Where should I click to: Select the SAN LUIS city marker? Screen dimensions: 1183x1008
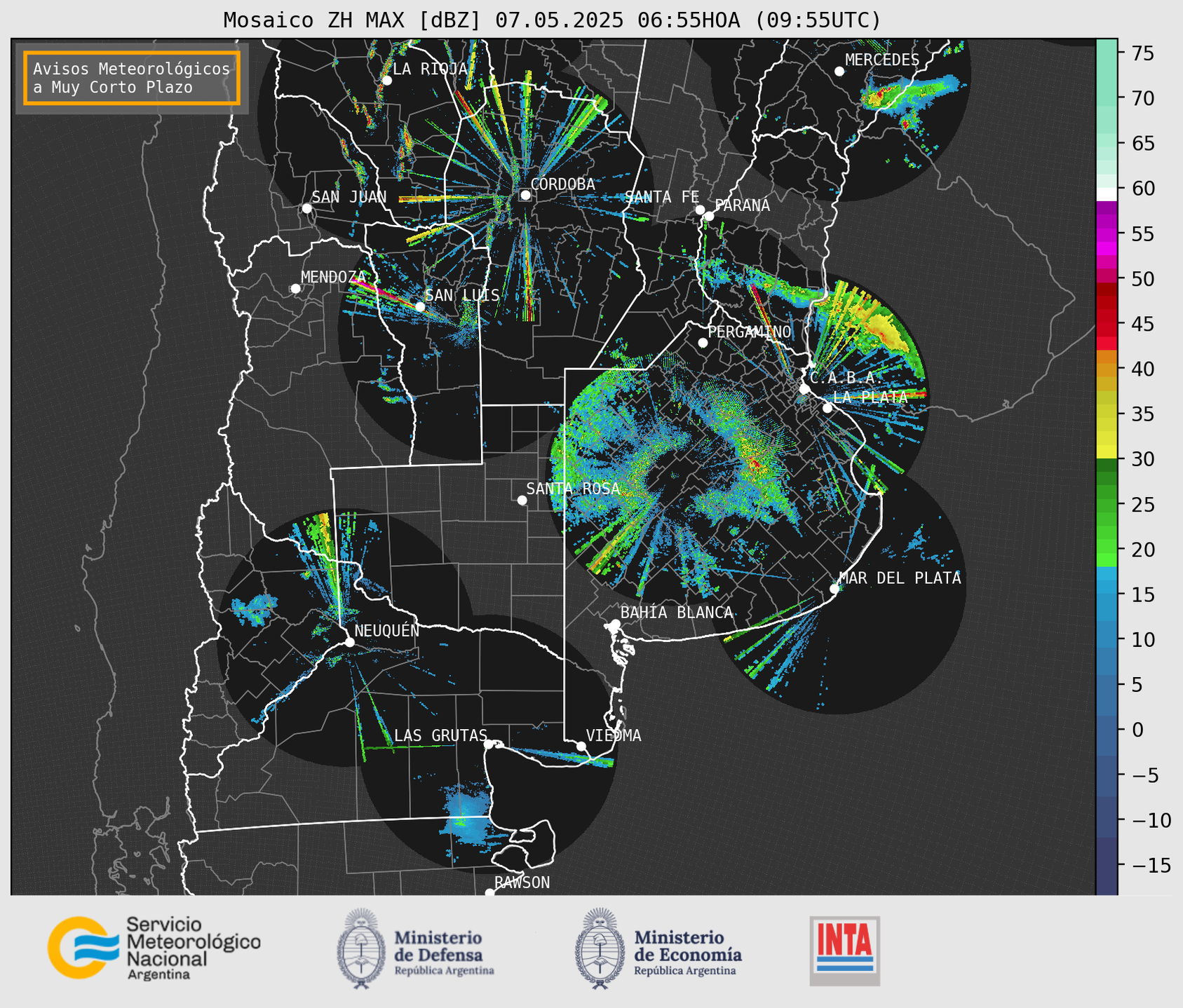pos(420,306)
